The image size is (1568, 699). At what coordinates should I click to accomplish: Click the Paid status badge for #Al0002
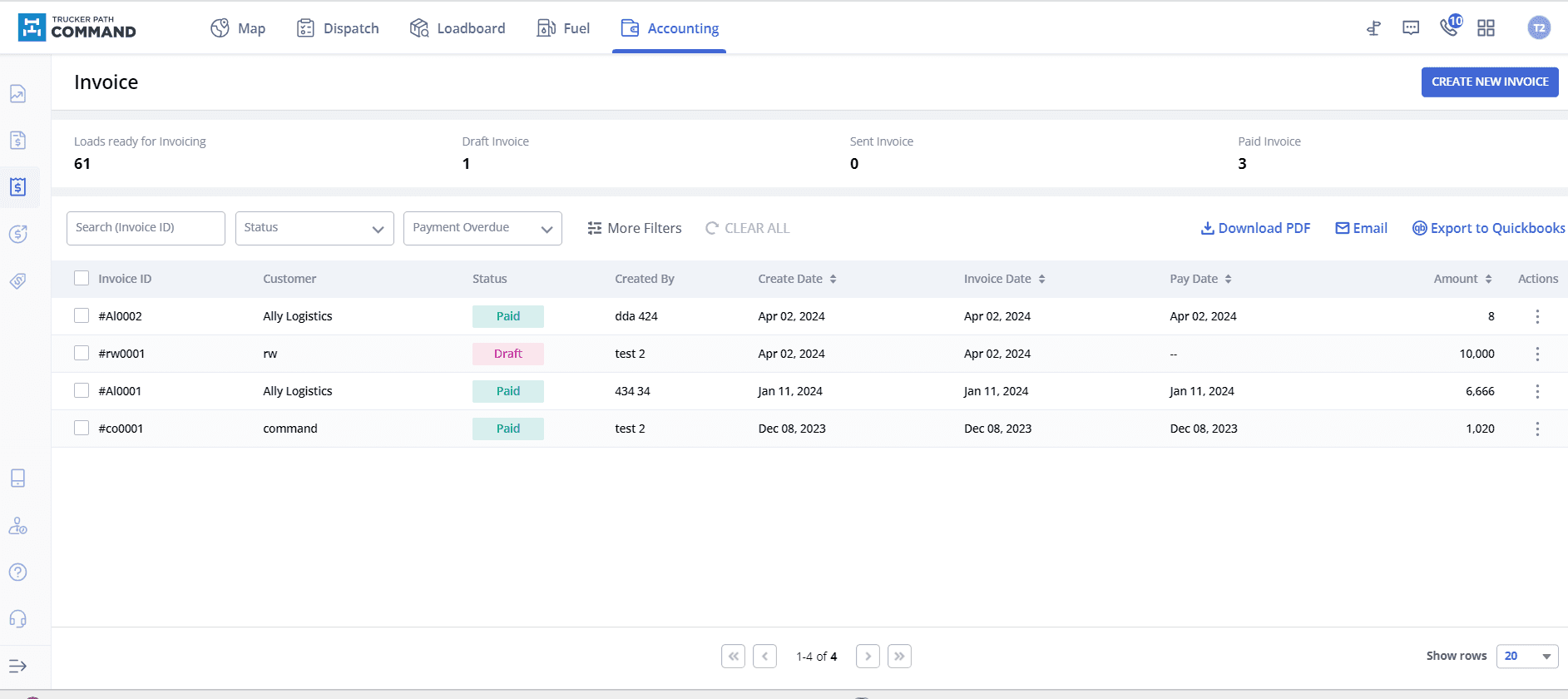click(508, 316)
